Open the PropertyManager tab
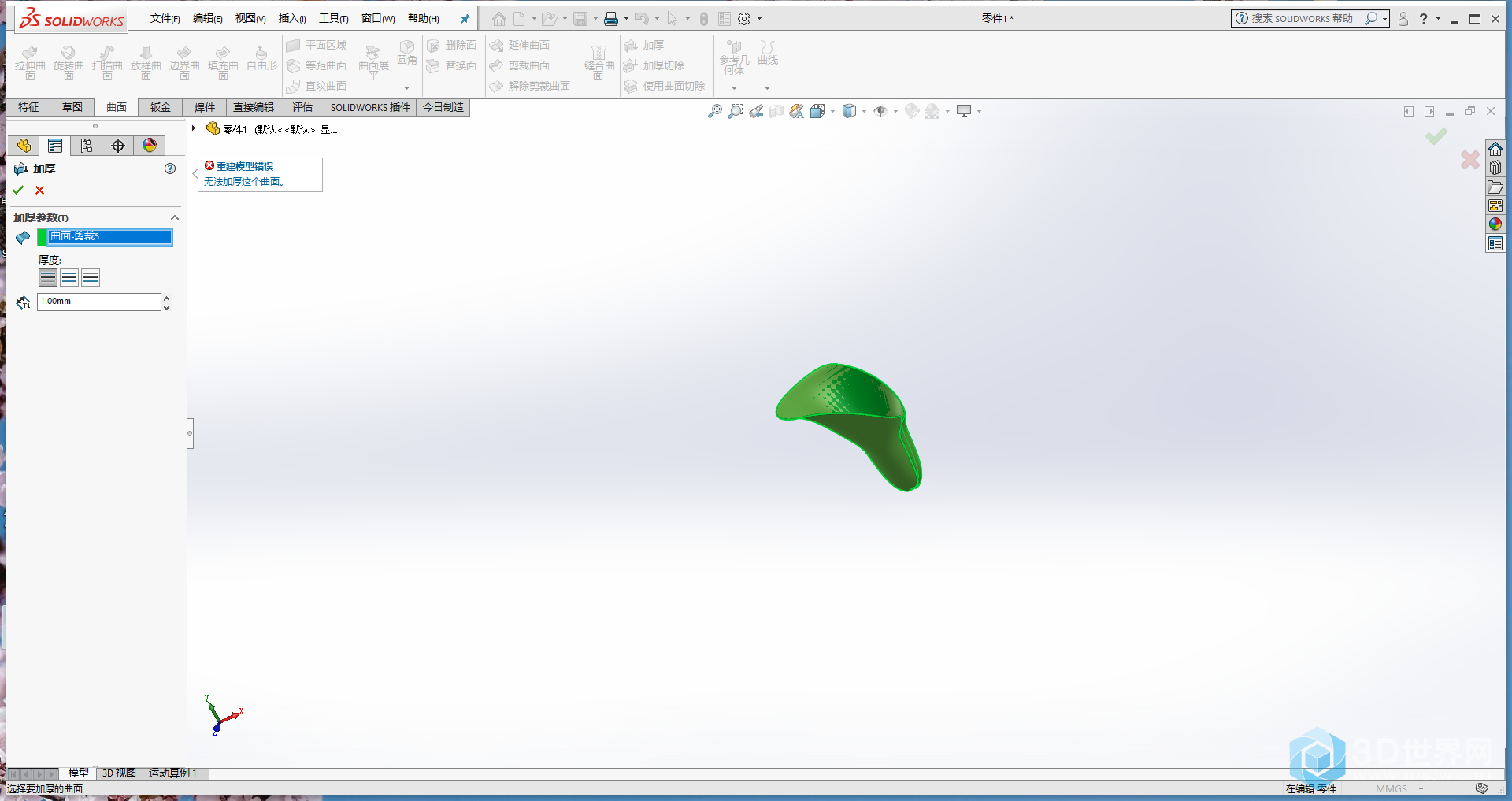Screen dimensions: 1512x801 tap(55, 146)
